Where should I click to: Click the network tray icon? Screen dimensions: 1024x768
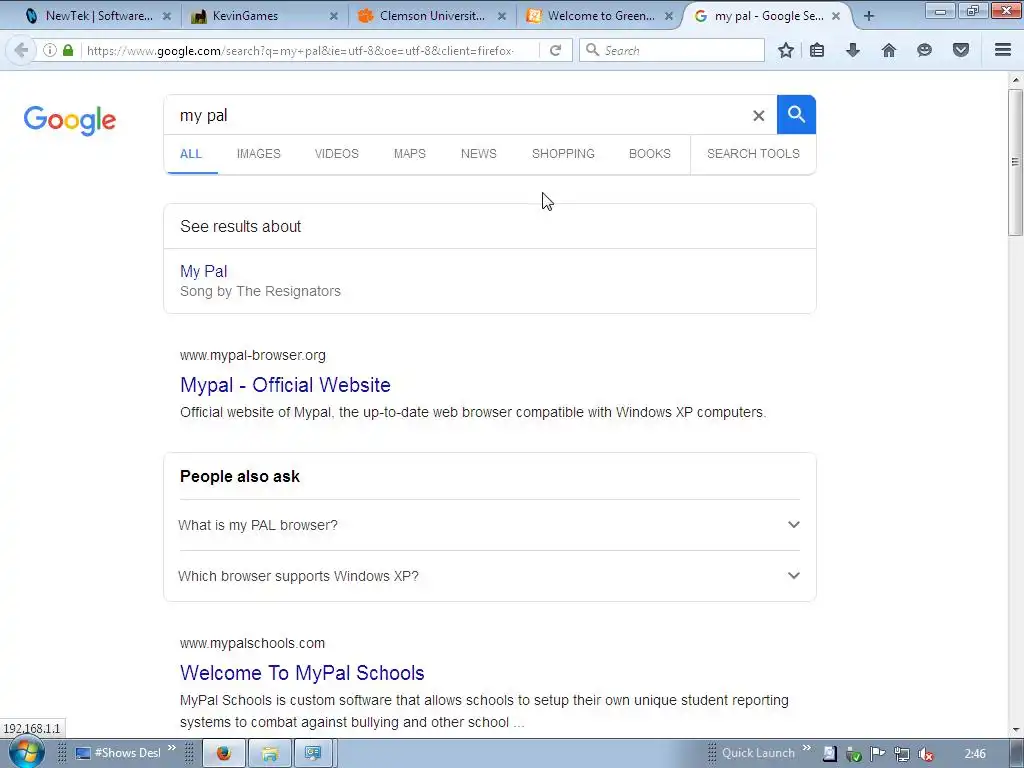click(902, 754)
